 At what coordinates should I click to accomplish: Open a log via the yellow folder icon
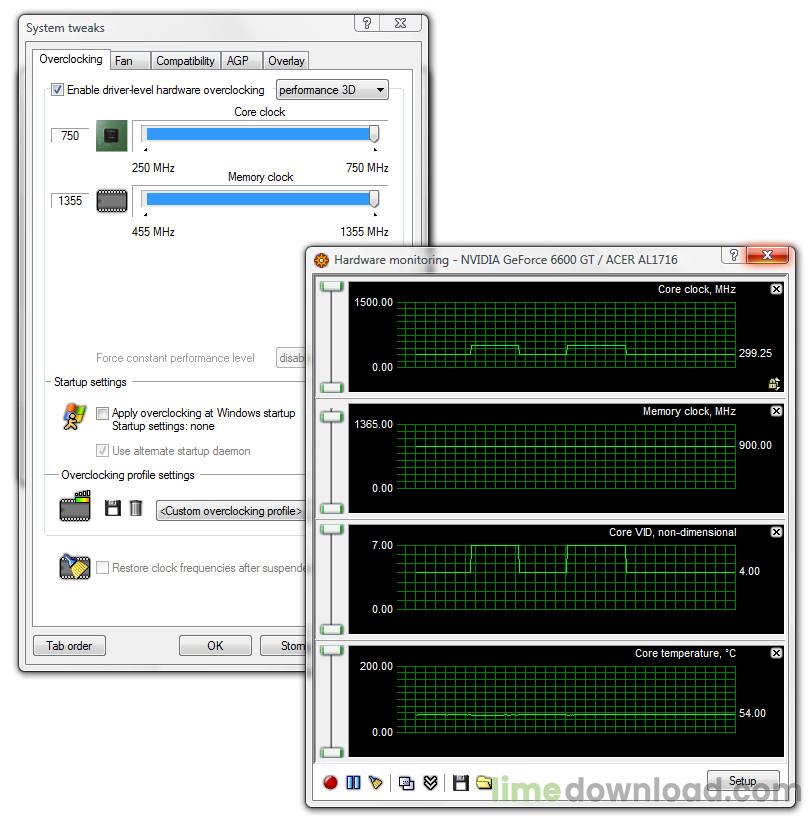click(484, 782)
